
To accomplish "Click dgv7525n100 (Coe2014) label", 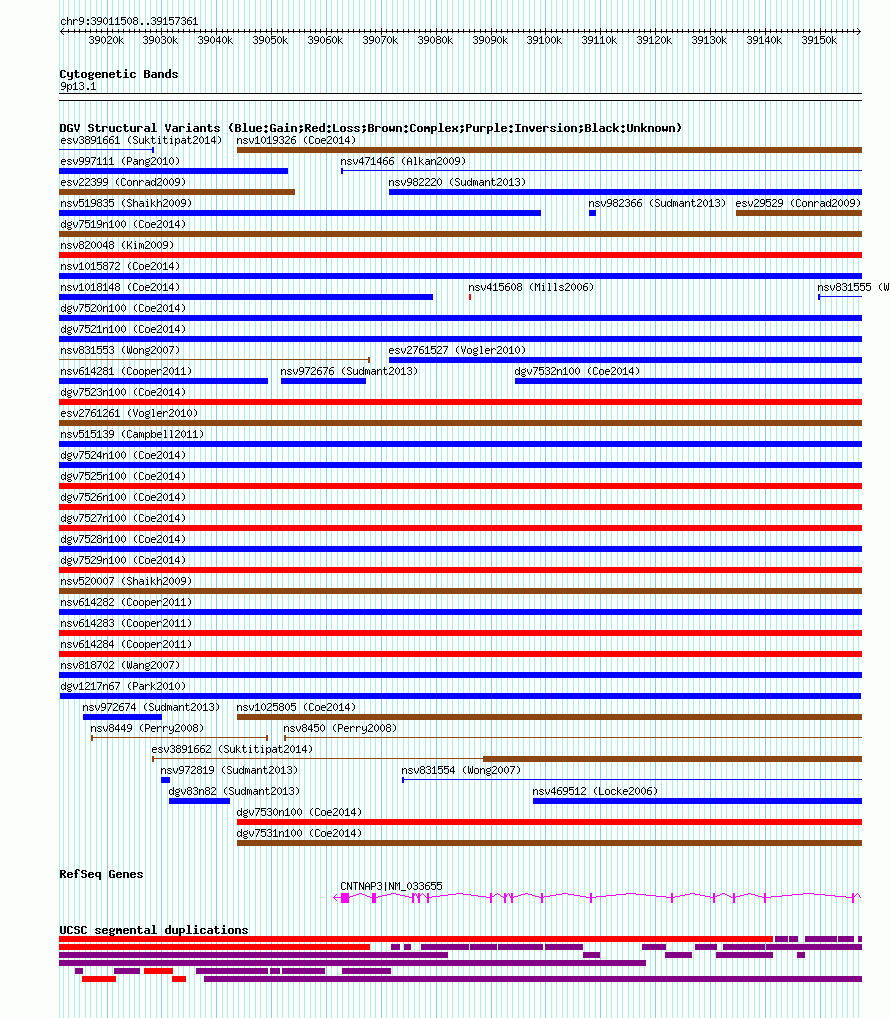I will pyautogui.click(x=123, y=476).
